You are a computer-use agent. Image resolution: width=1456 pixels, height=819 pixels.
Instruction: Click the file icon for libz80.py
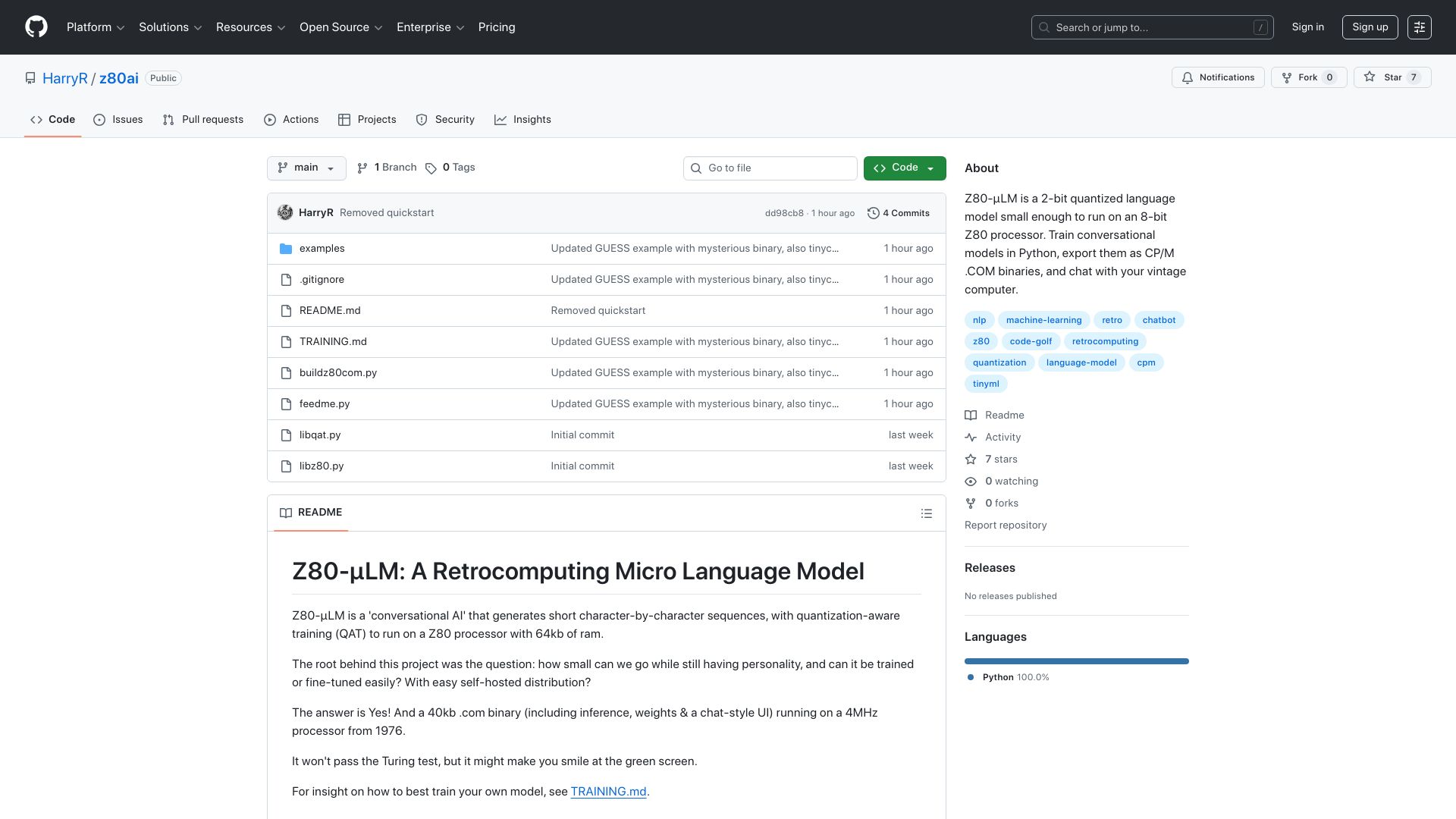(x=286, y=466)
